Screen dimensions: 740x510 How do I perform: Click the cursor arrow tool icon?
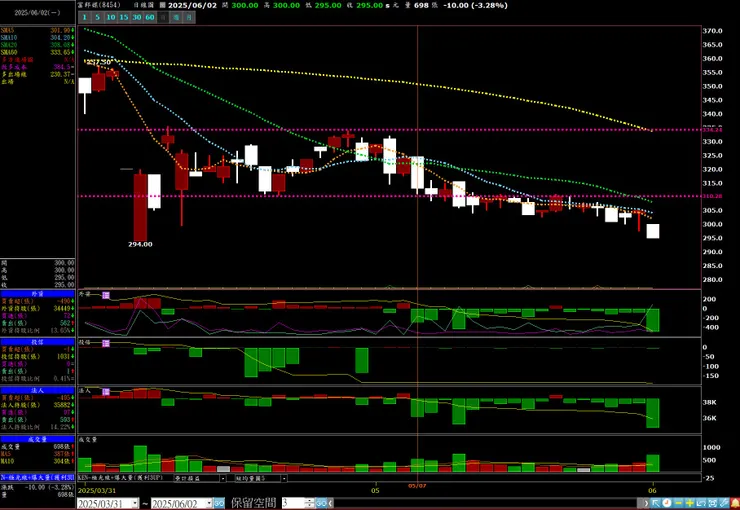[x=656, y=503]
